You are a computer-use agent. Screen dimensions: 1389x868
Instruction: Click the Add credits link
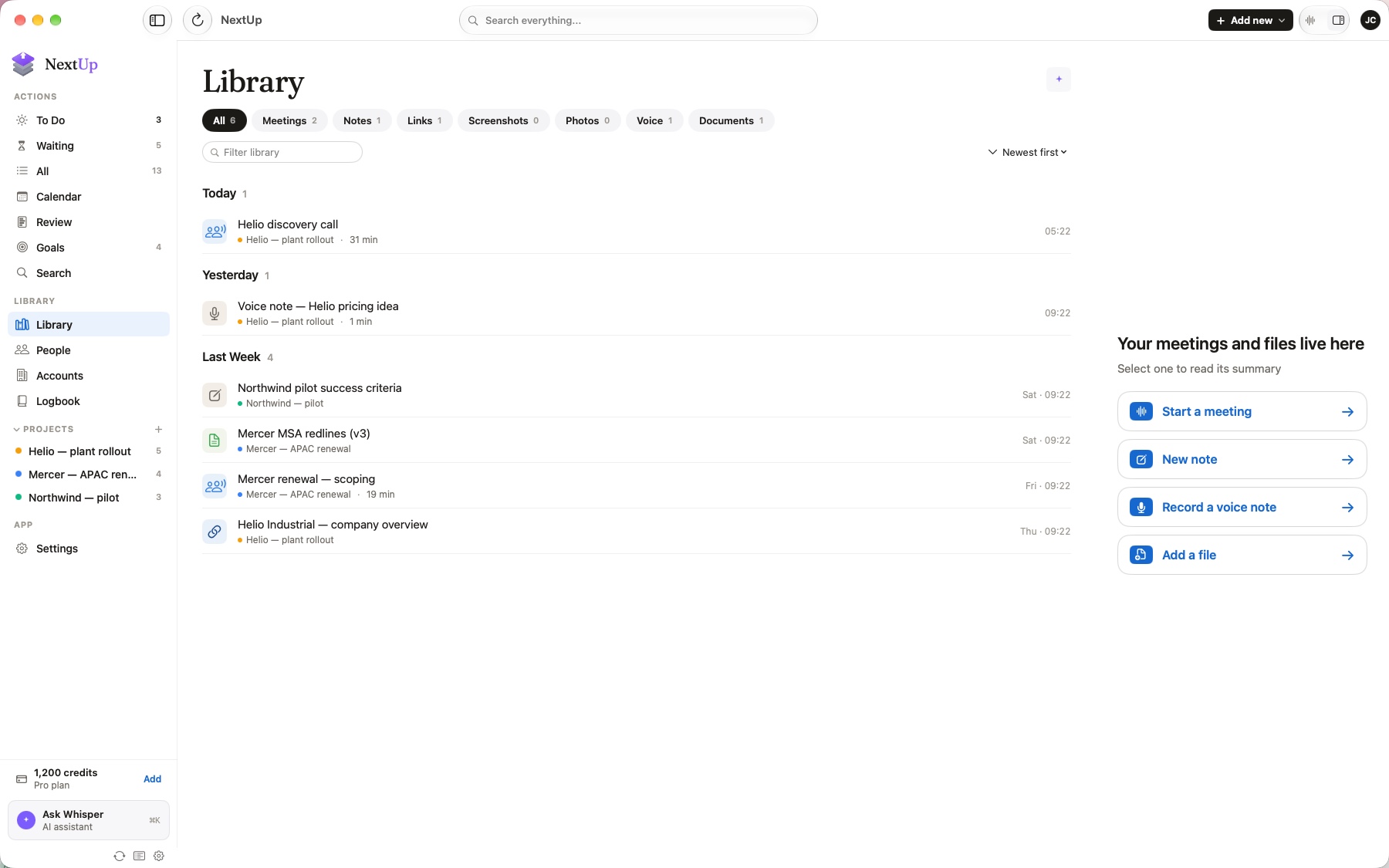pos(152,778)
